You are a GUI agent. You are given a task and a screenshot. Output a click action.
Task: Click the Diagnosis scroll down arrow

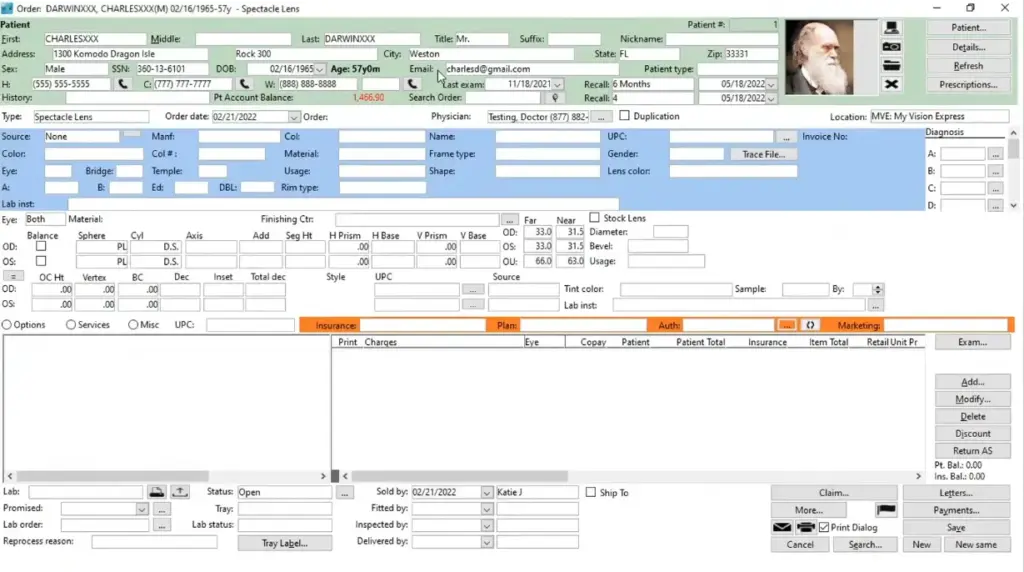[x=1013, y=206]
